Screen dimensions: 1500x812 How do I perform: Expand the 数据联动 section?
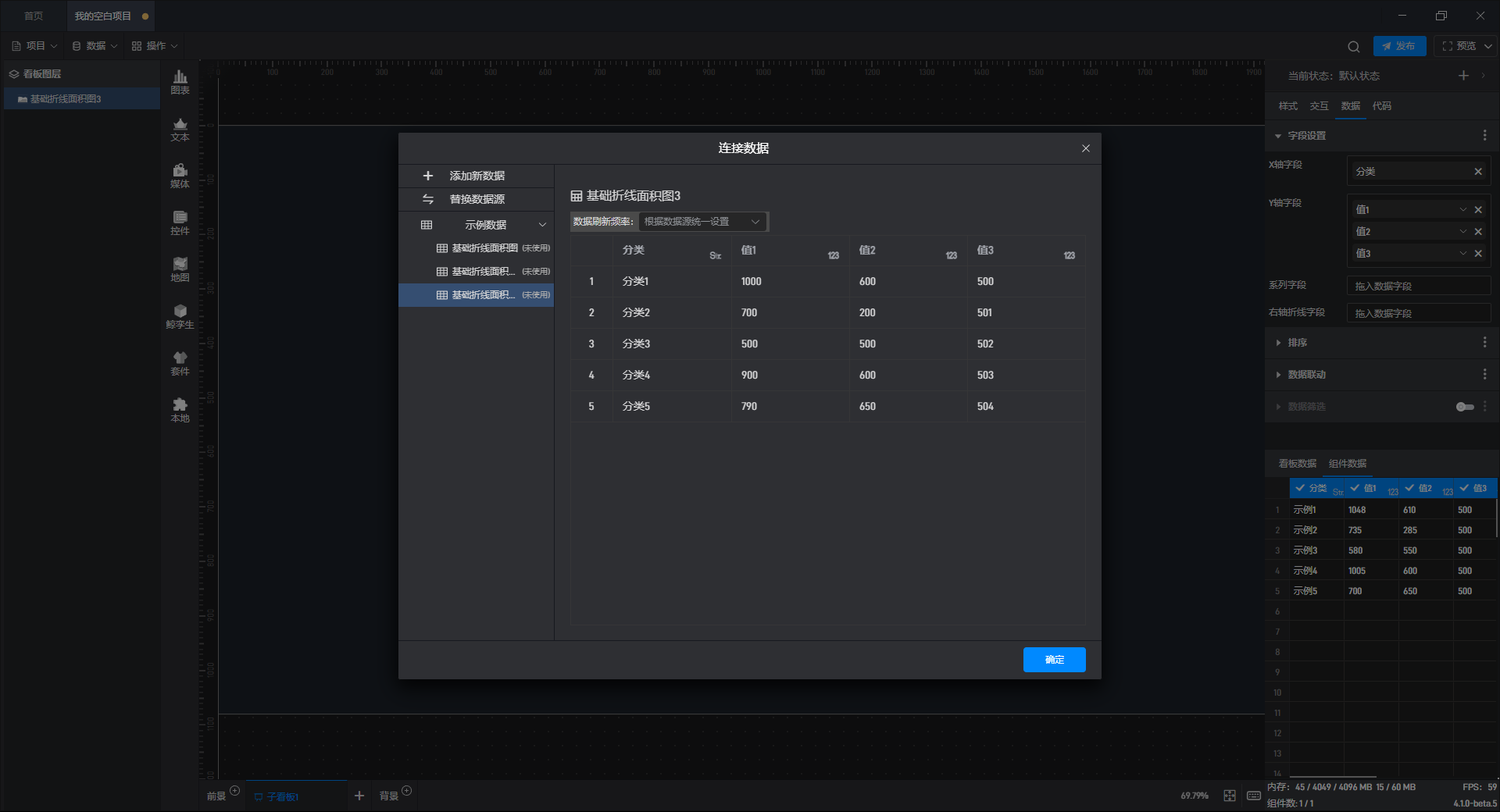point(1278,375)
